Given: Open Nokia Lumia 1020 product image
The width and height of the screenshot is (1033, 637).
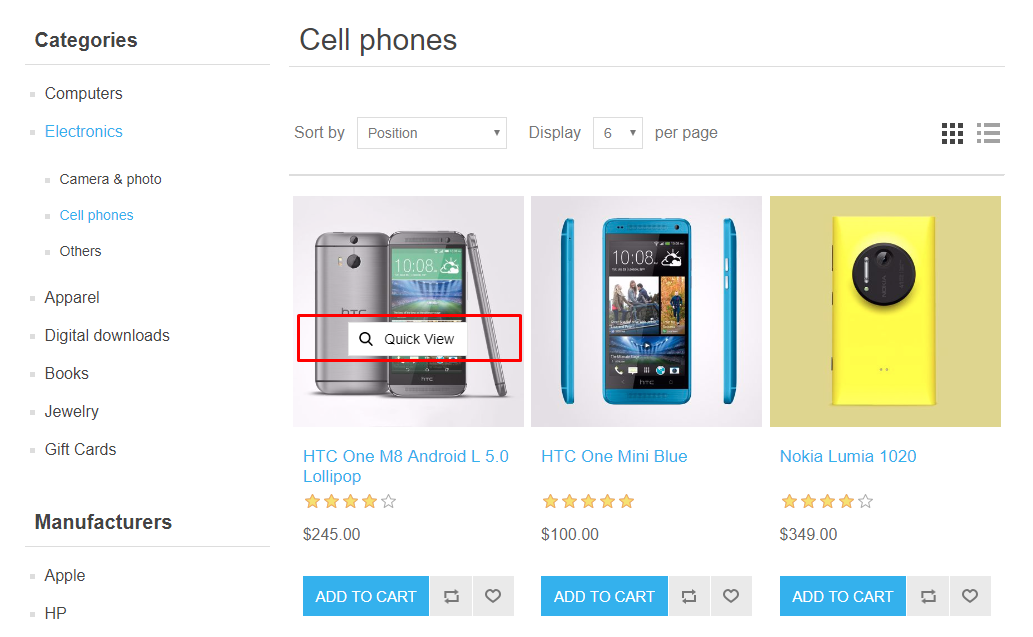Looking at the screenshot, I should click(x=885, y=311).
